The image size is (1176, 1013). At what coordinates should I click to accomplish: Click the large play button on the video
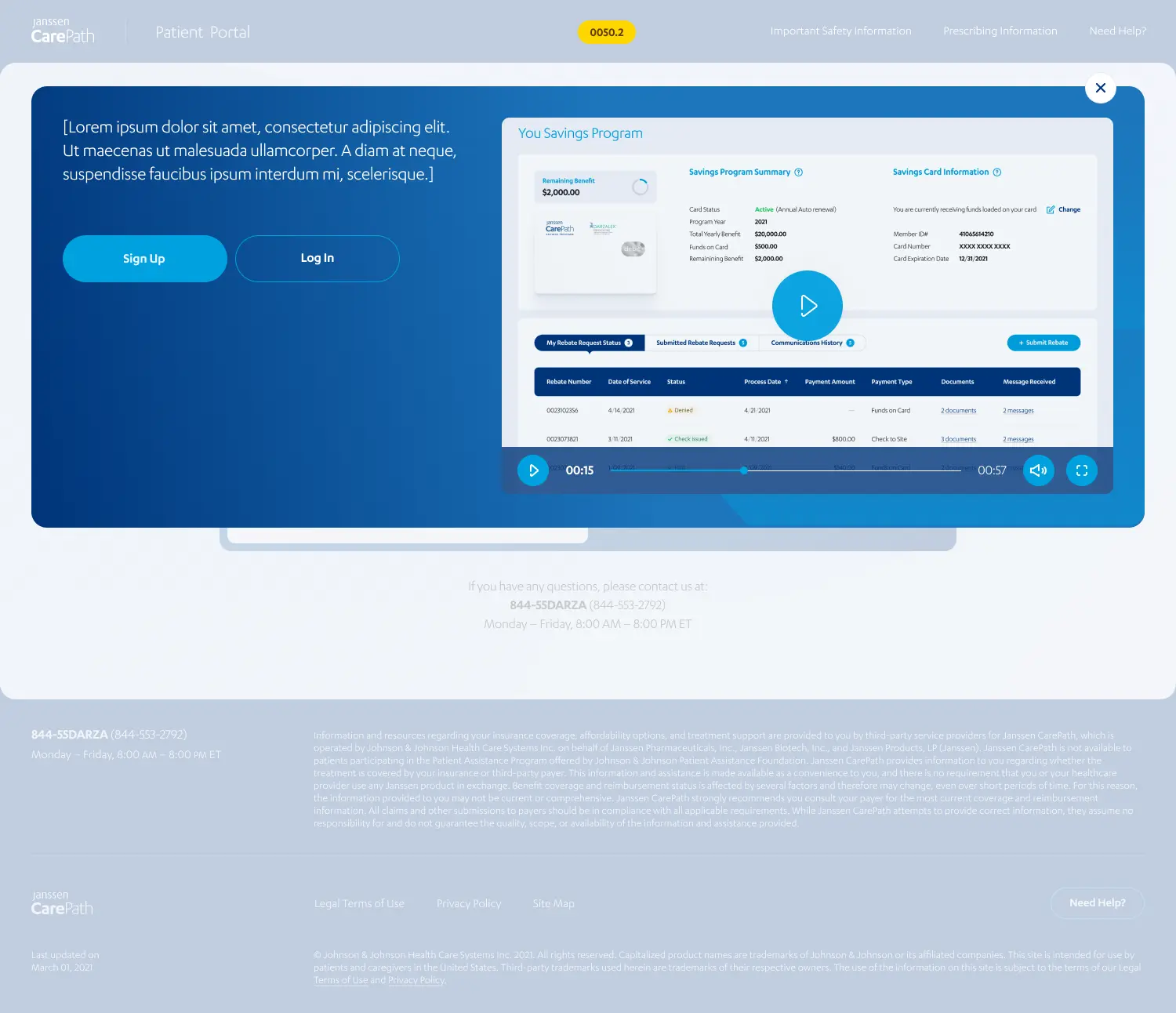point(807,306)
